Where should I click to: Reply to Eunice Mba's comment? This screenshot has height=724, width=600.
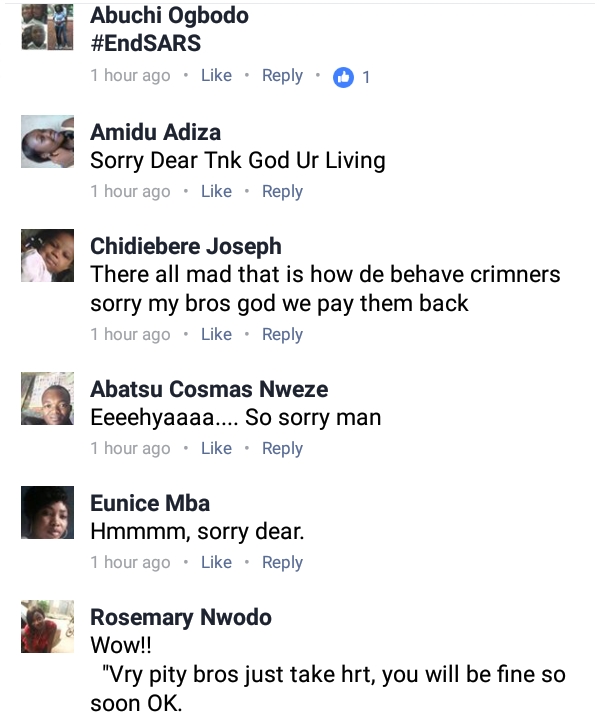pyautogui.click(x=282, y=563)
